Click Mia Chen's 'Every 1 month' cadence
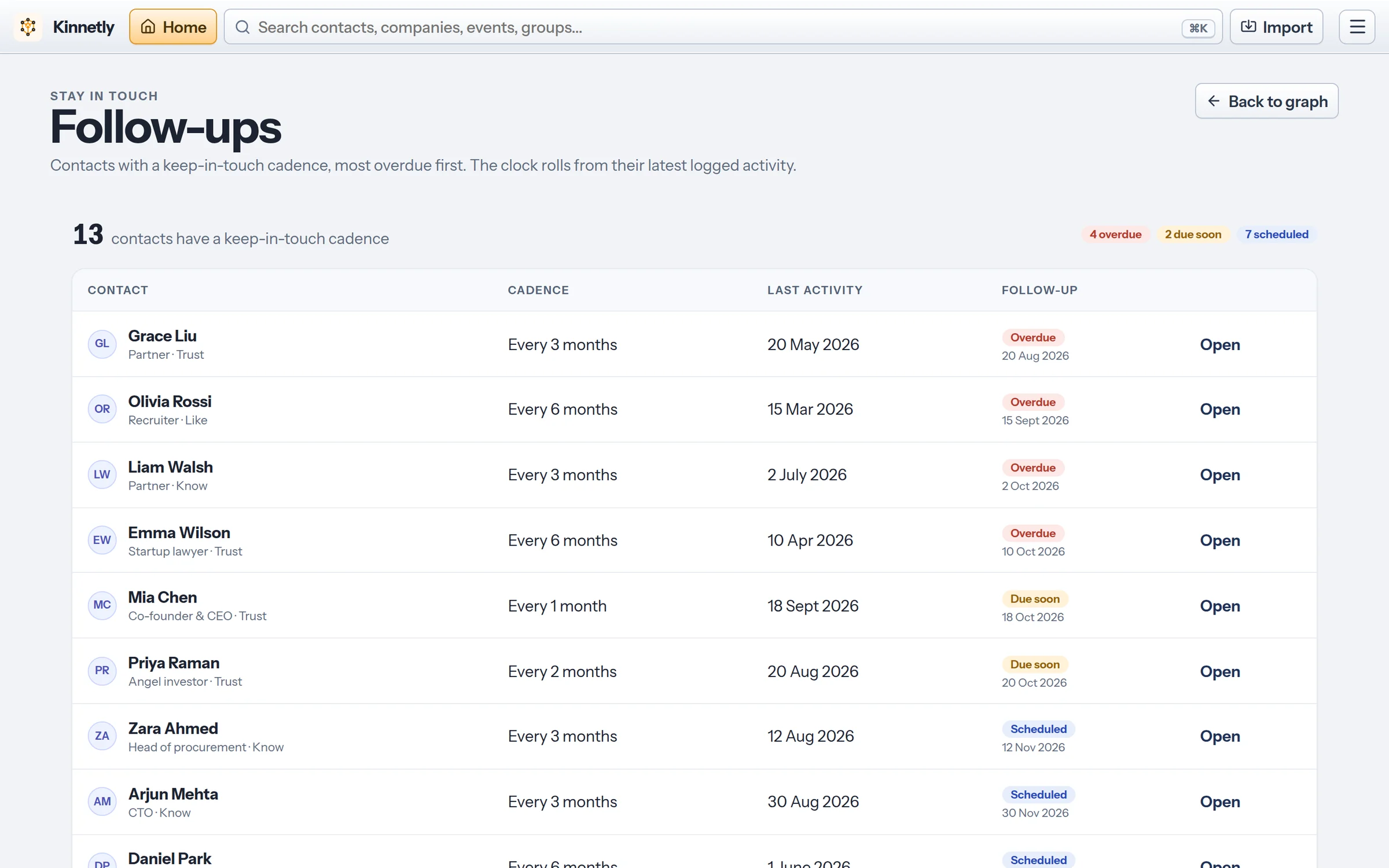The height and width of the screenshot is (868, 1389). point(557,606)
